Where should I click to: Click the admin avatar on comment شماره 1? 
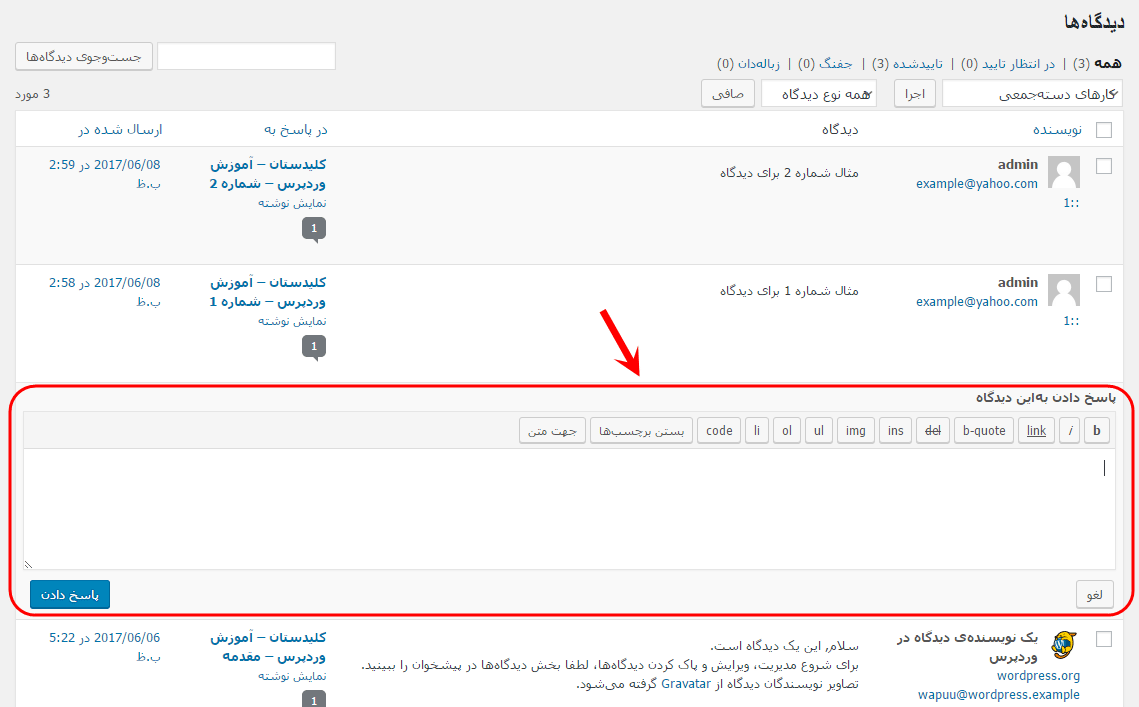[1063, 290]
